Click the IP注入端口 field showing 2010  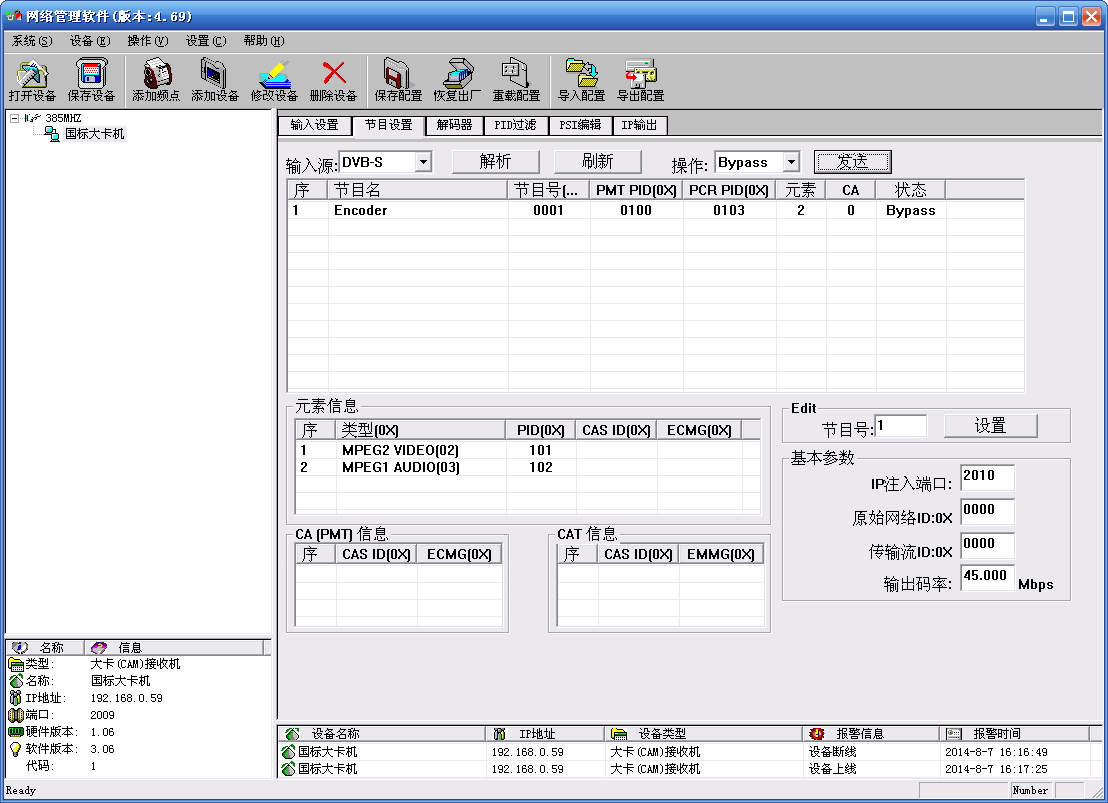987,477
